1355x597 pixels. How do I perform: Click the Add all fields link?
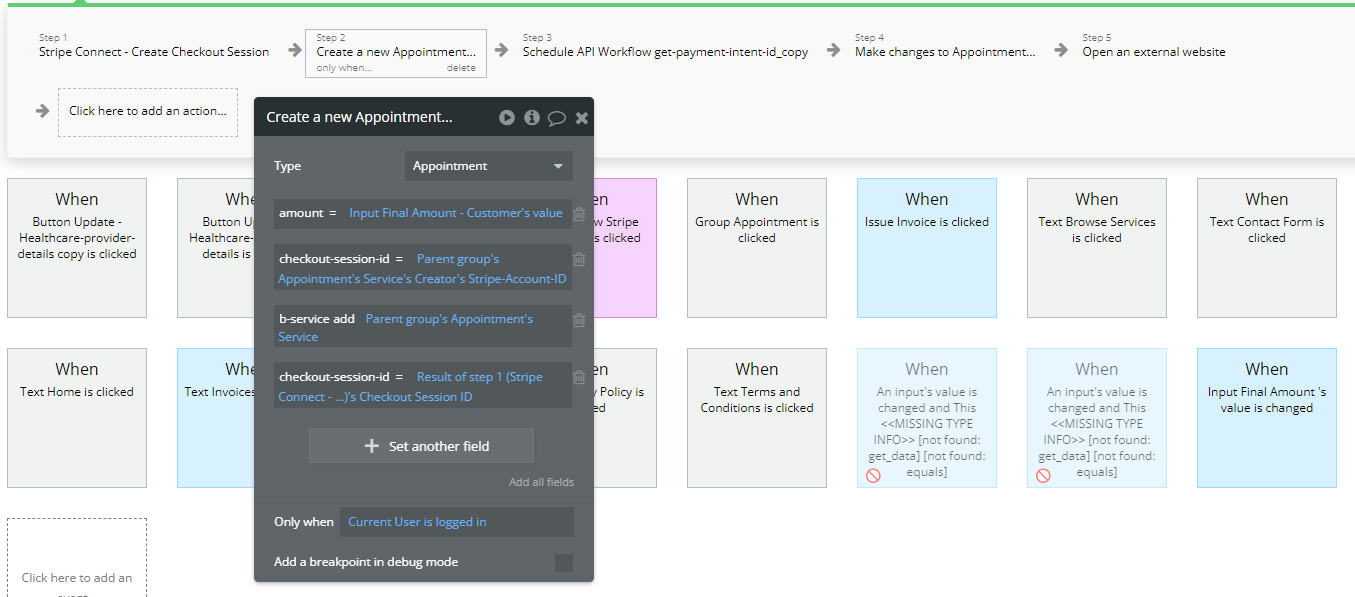click(541, 482)
